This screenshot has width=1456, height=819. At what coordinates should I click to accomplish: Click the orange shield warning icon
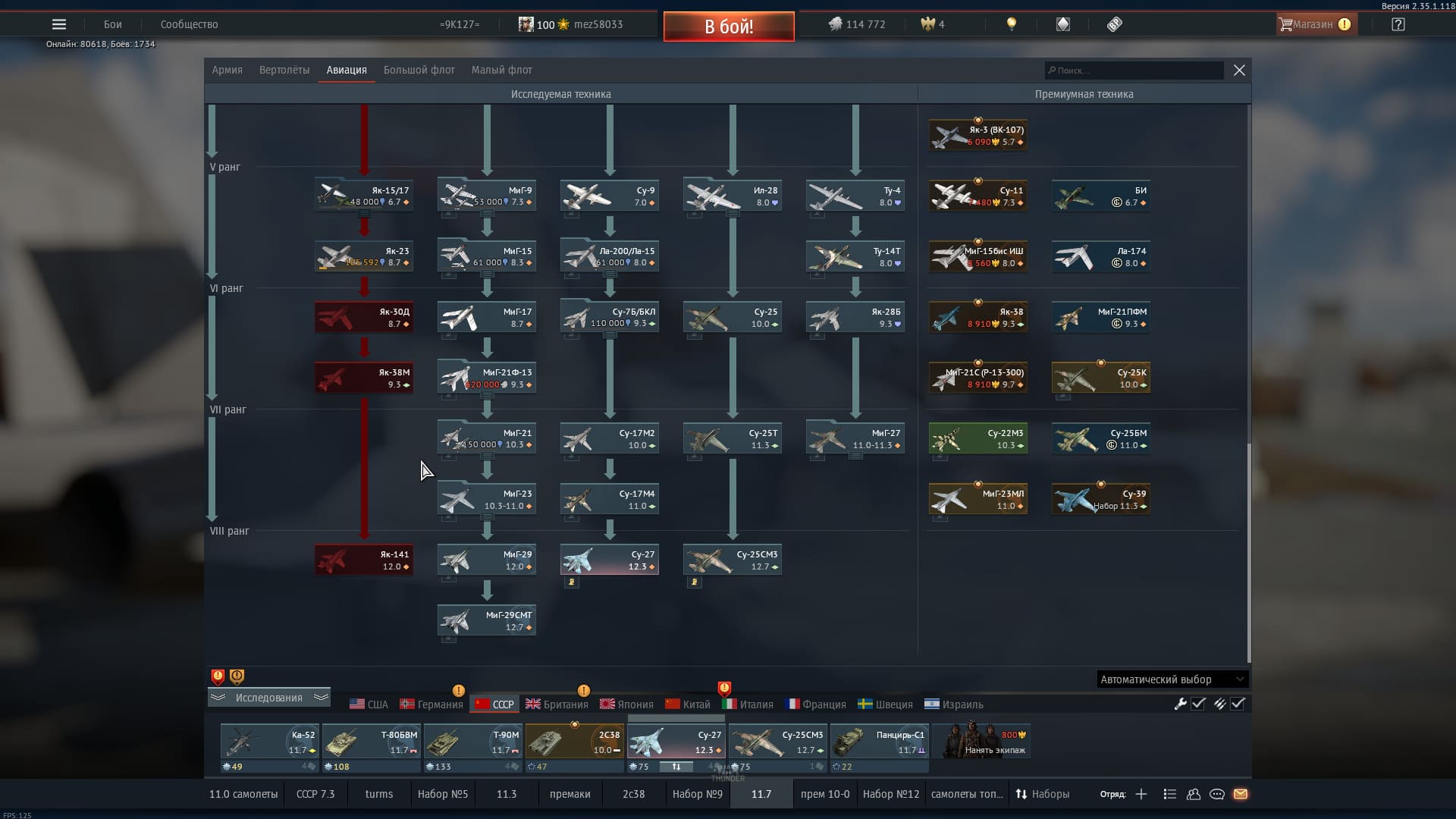click(237, 676)
